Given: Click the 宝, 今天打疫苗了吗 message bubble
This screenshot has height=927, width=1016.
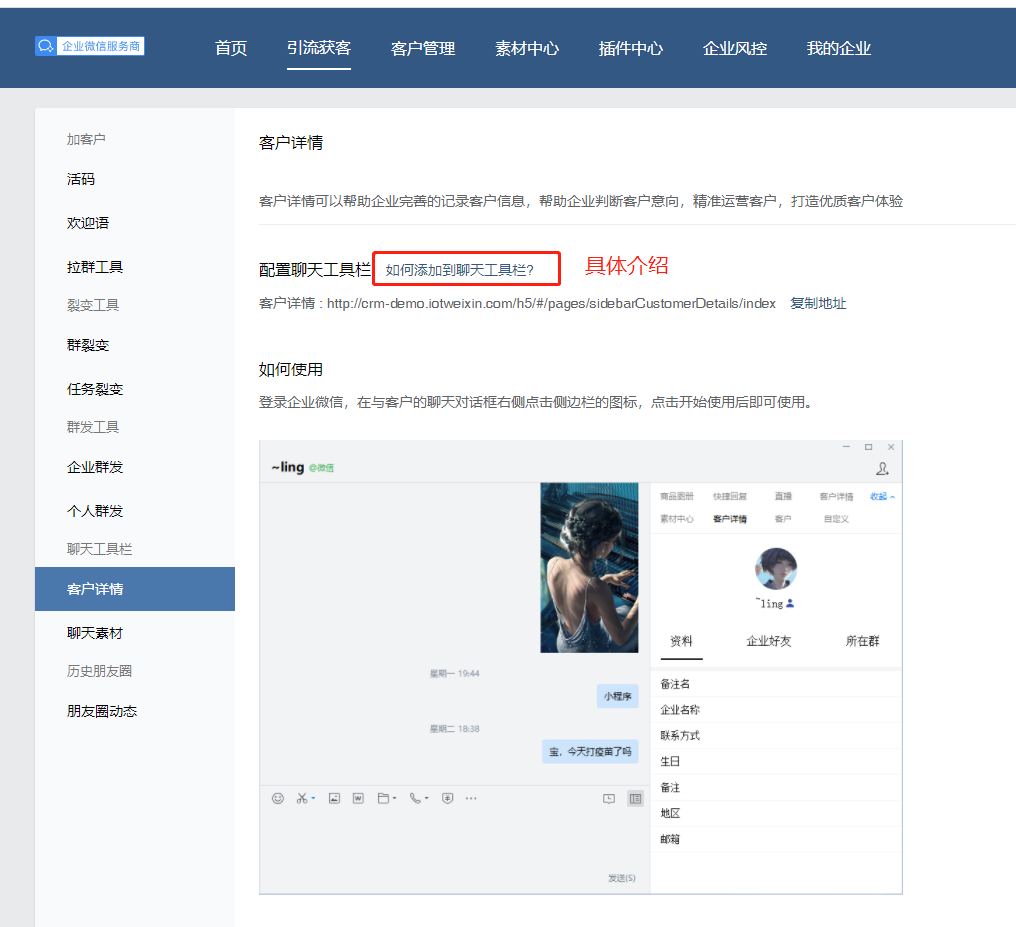Looking at the screenshot, I should coord(590,751).
